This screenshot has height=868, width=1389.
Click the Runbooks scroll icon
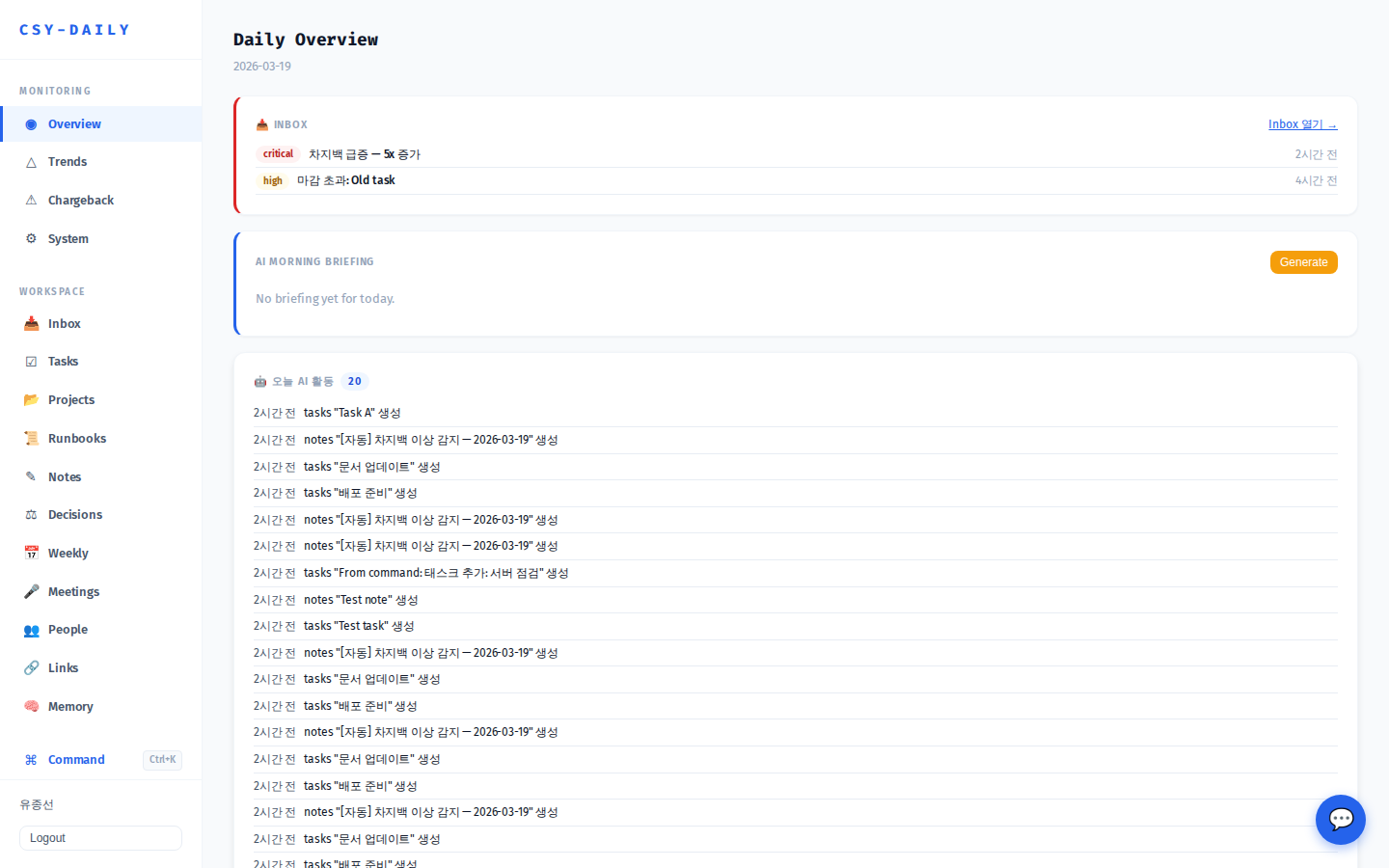(31, 439)
